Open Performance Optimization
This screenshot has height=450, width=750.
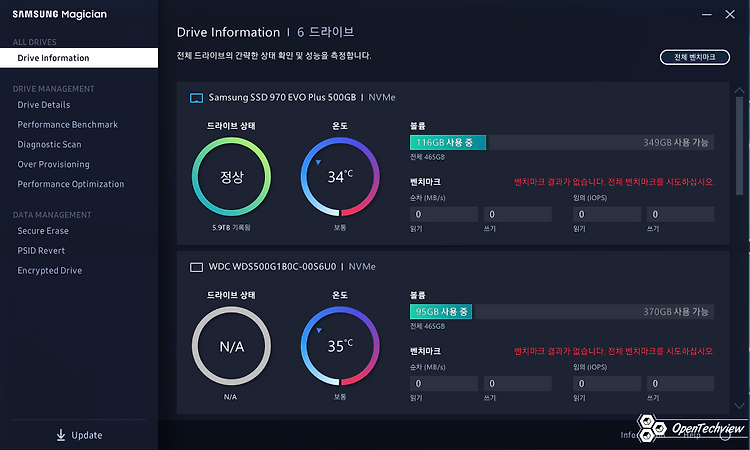71,184
